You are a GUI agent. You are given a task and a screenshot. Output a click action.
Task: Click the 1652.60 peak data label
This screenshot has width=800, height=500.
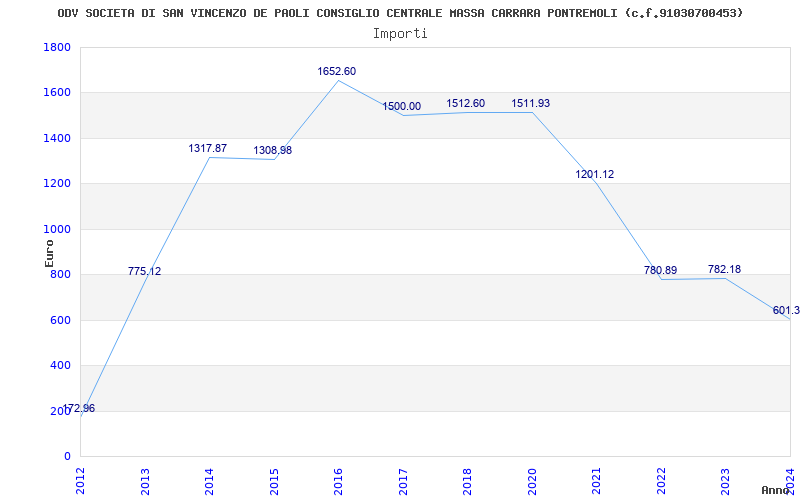(337, 71)
